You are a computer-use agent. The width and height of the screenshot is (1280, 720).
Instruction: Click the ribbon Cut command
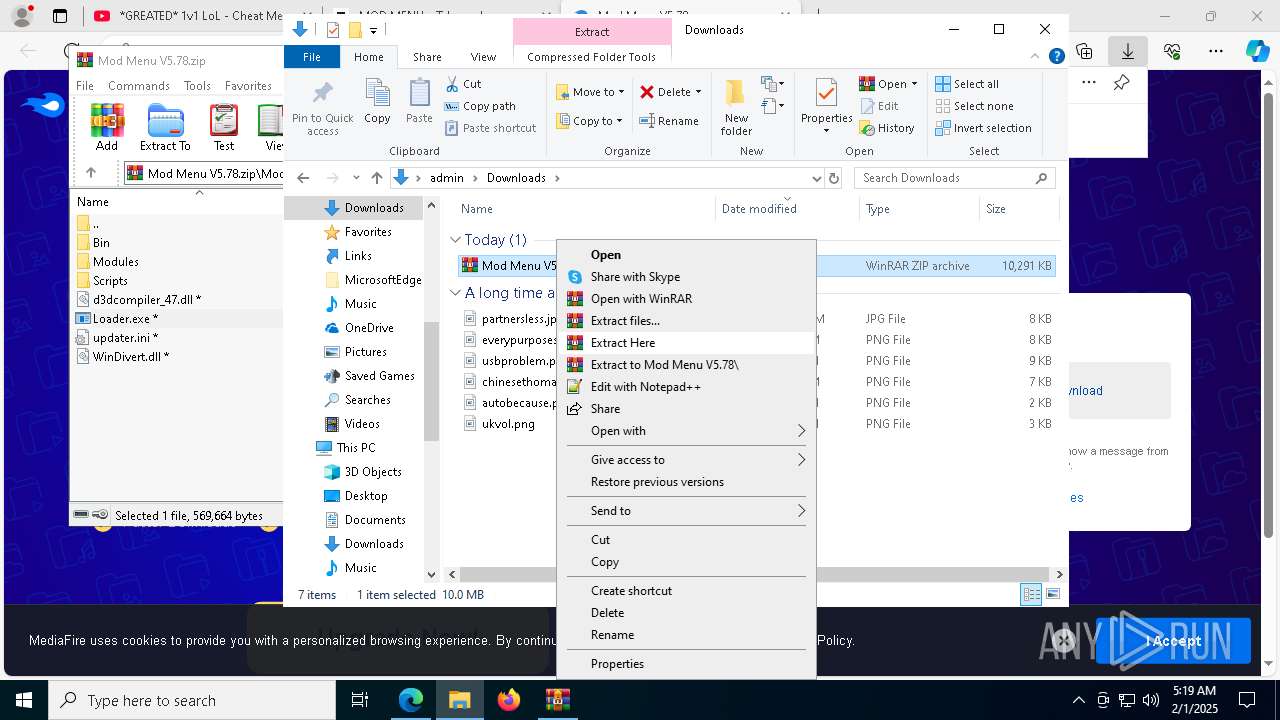coord(463,84)
